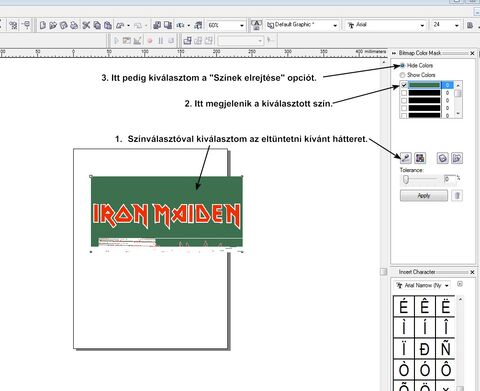Click the Open file icon

(x=53, y=25)
